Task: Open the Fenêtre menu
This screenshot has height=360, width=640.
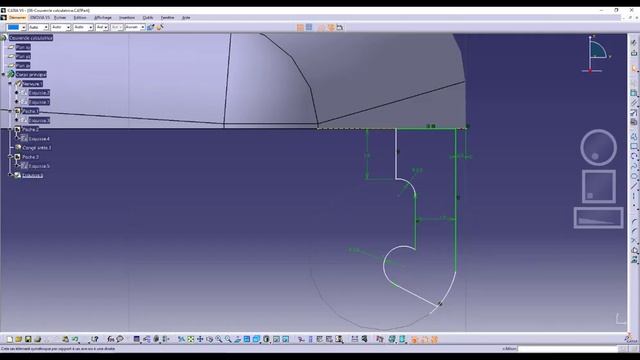Action: click(x=167, y=18)
